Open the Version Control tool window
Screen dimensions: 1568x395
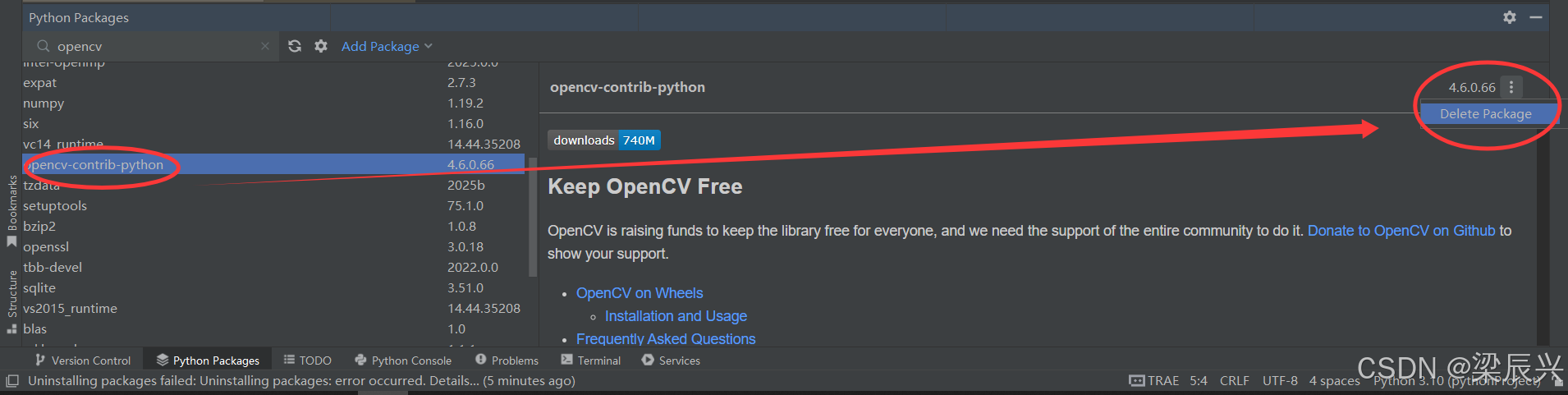(82, 361)
